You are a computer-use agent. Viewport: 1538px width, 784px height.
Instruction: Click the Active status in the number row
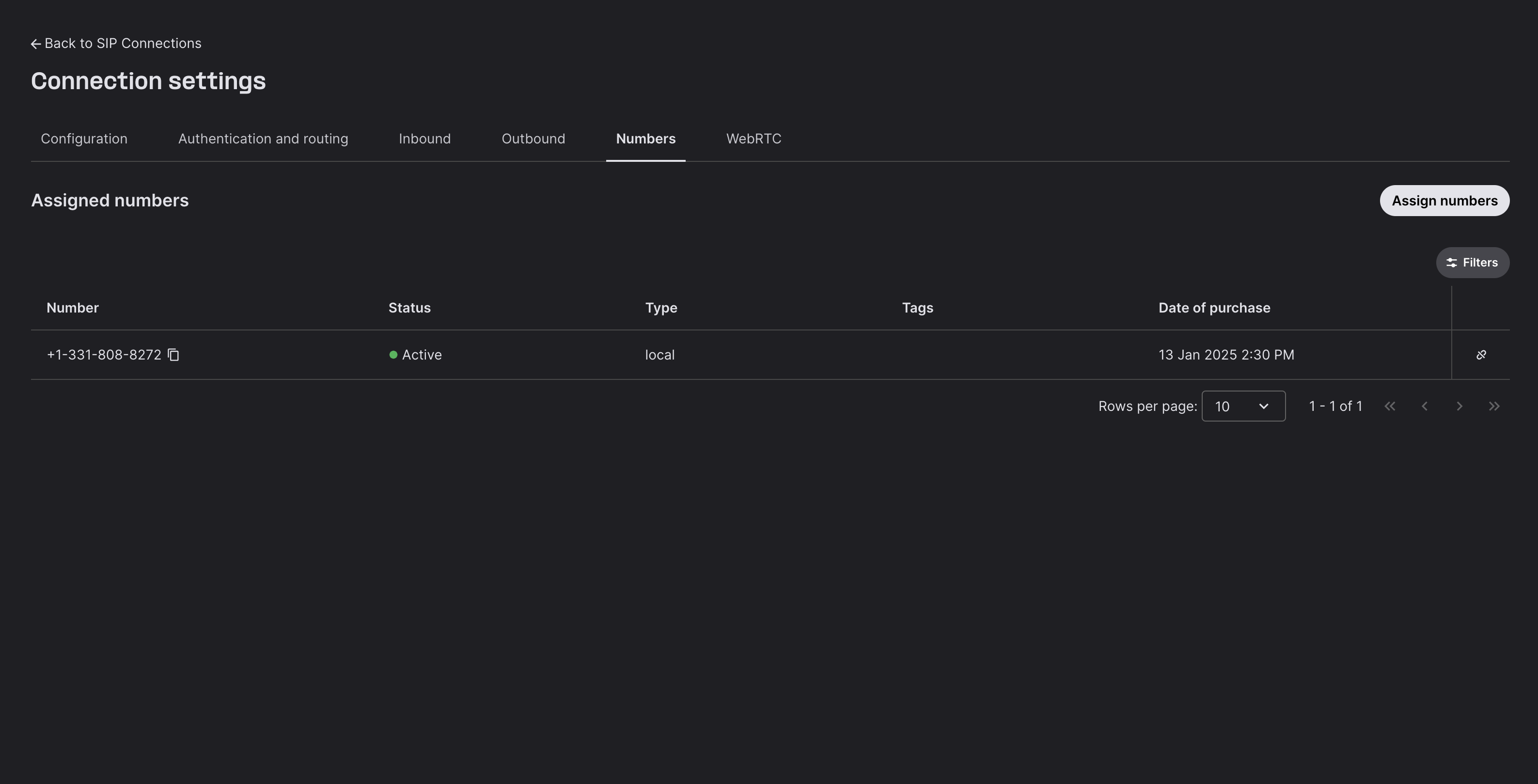point(421,355)
